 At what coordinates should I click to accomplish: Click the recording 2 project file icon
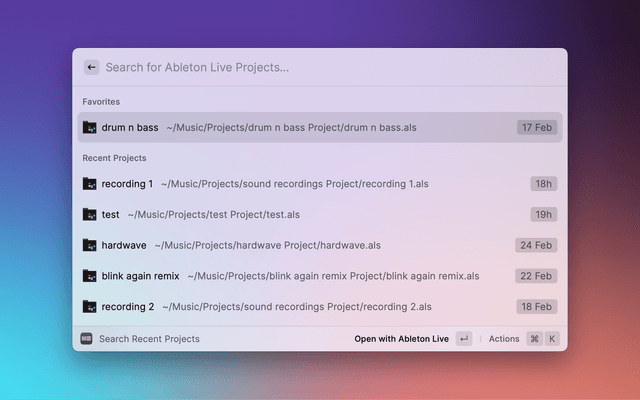89,307
